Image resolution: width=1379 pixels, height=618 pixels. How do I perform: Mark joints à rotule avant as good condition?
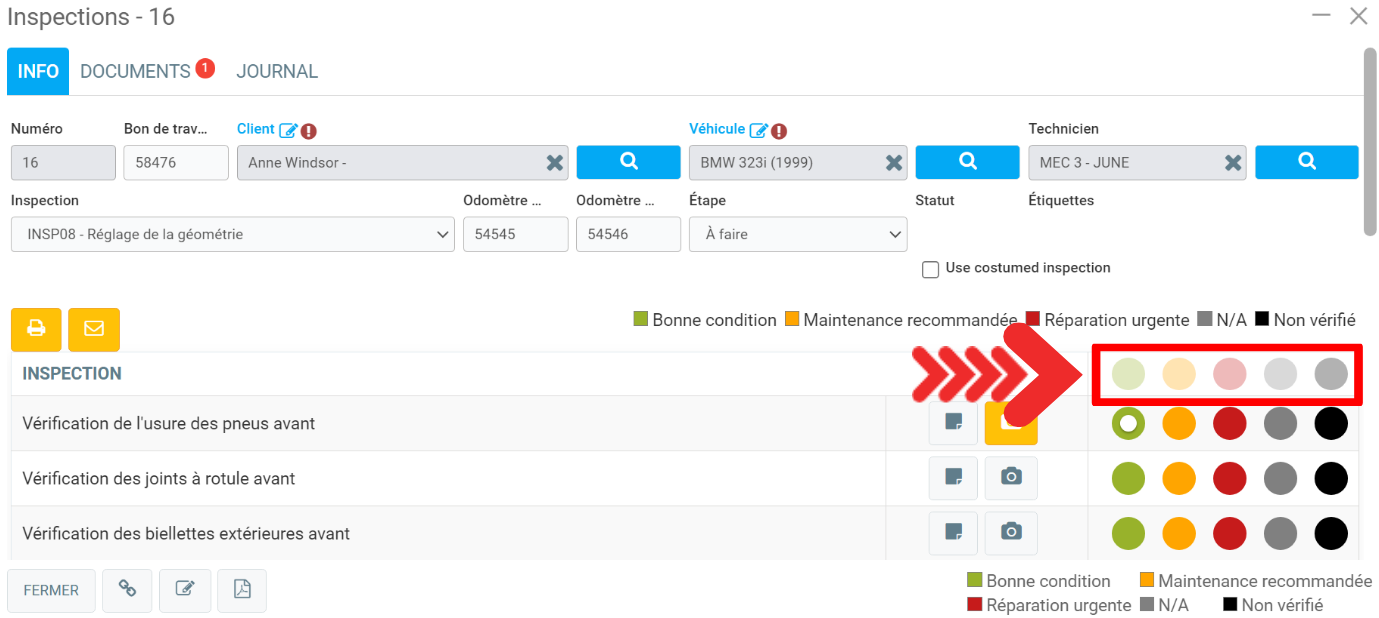point(1128,478)
